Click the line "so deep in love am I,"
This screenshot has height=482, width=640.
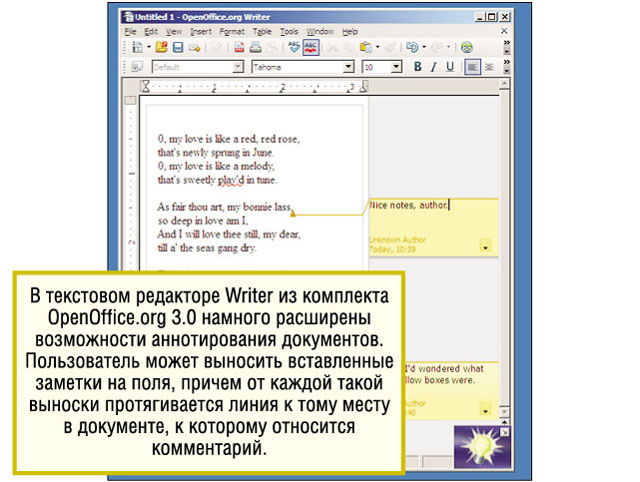pyautogui.click(x=203, y=221)
